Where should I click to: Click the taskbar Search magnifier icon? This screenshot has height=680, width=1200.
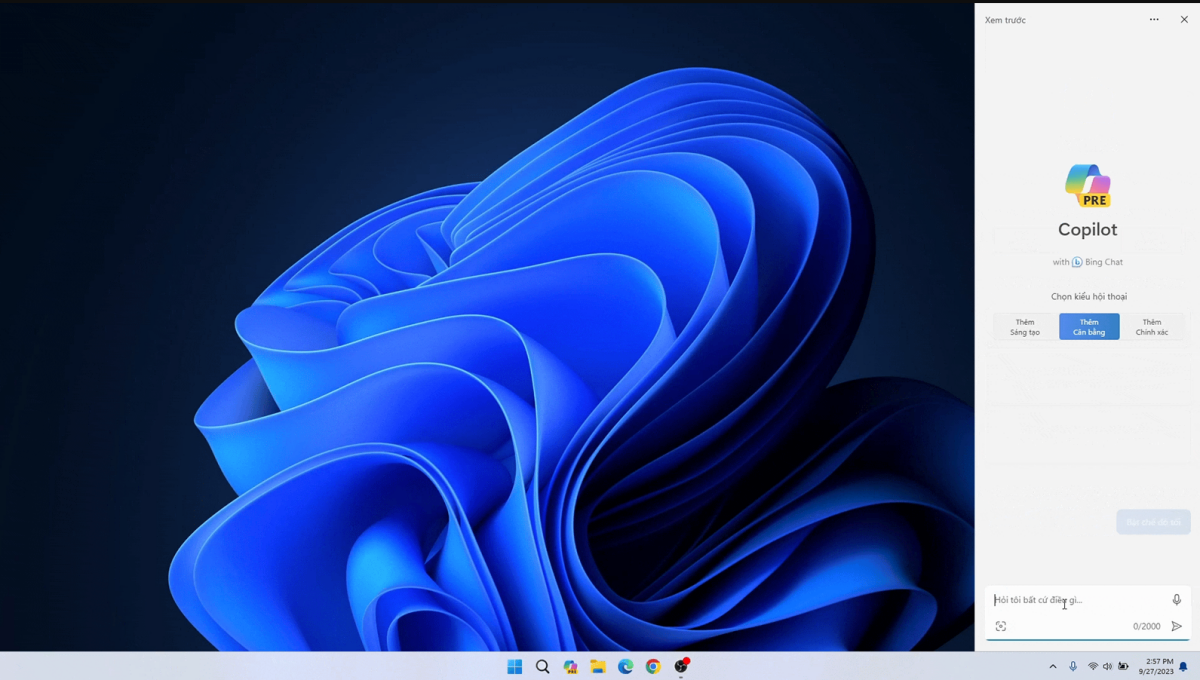[x=543, y=667]
